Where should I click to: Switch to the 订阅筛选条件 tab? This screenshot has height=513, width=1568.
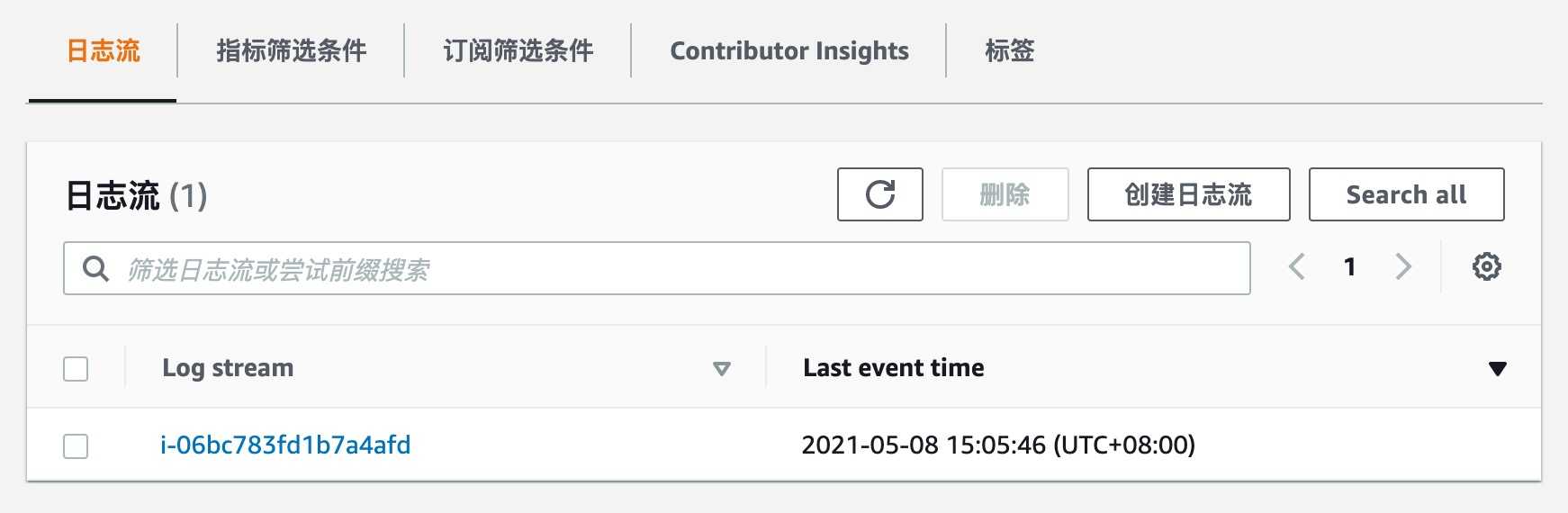pos(518,51)
